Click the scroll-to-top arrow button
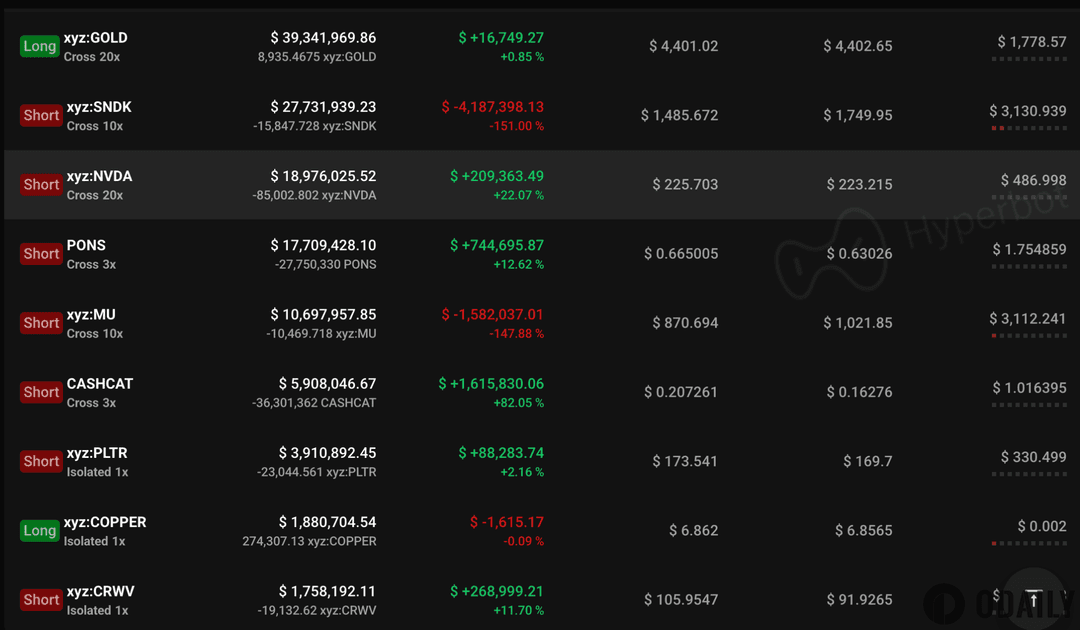The width and height of the screenshot is (1080, 630). 1033,600
